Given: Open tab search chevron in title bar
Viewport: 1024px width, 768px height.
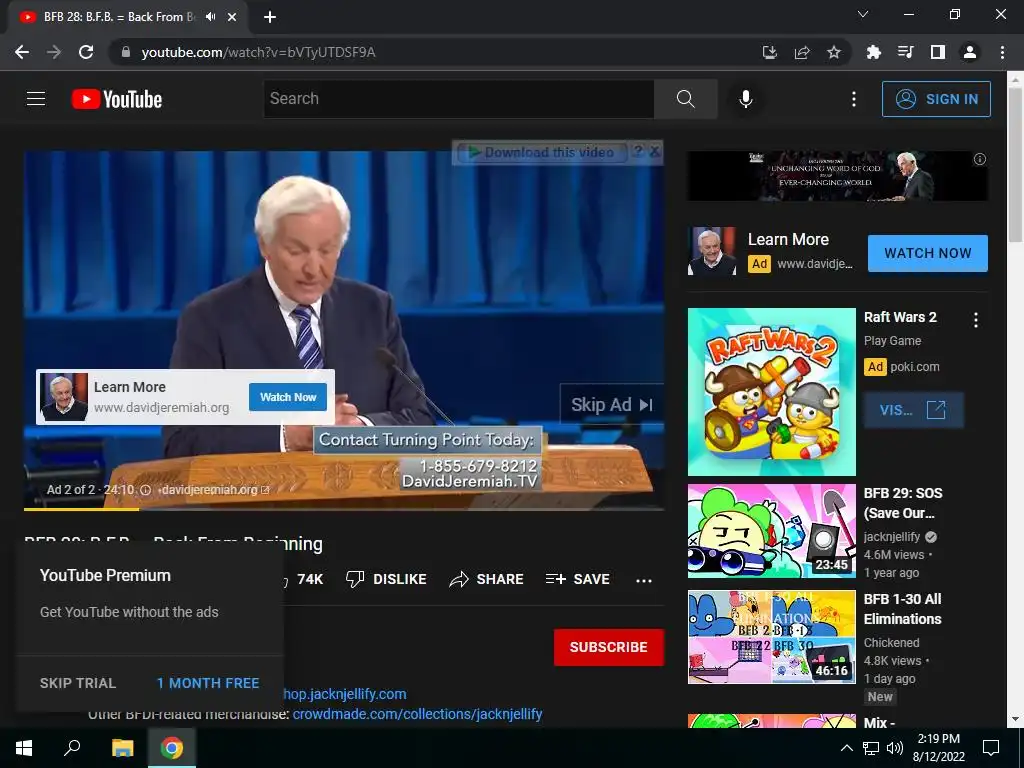Looking at the screenshot, I should click(863, 14).
